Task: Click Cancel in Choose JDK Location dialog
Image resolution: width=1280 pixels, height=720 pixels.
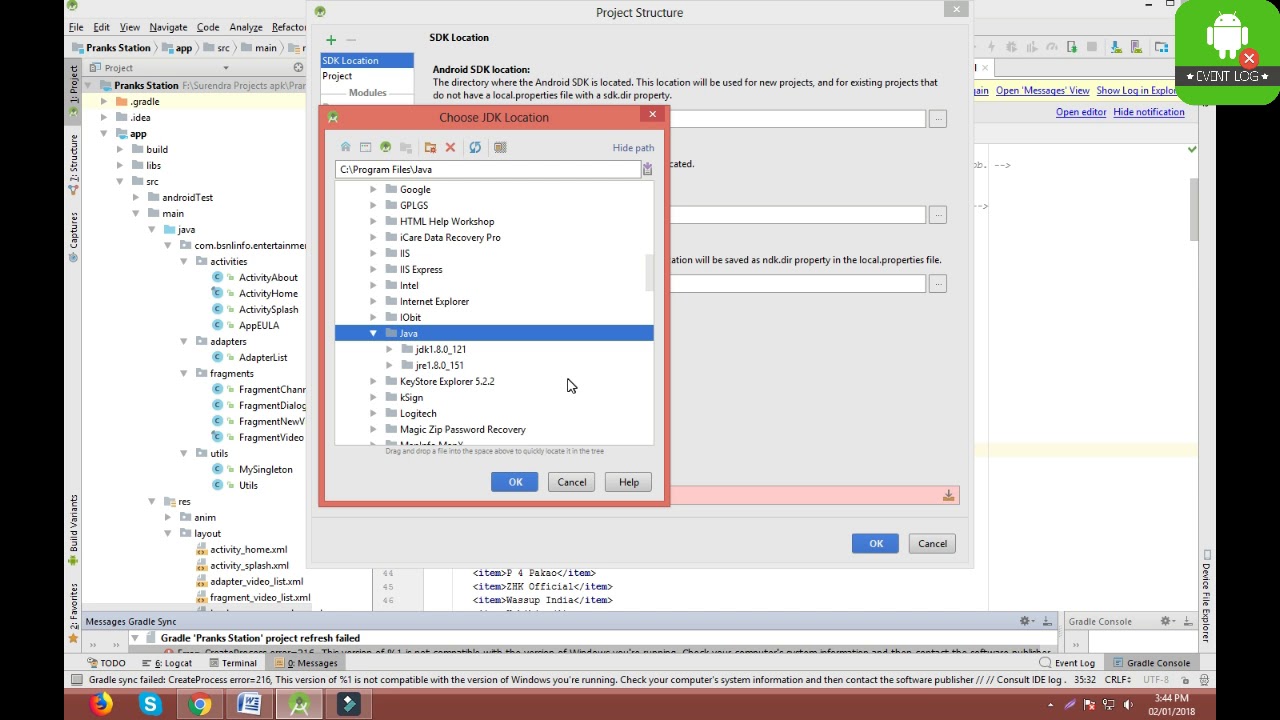Action: pyautogui.click(x=572, y=482)
